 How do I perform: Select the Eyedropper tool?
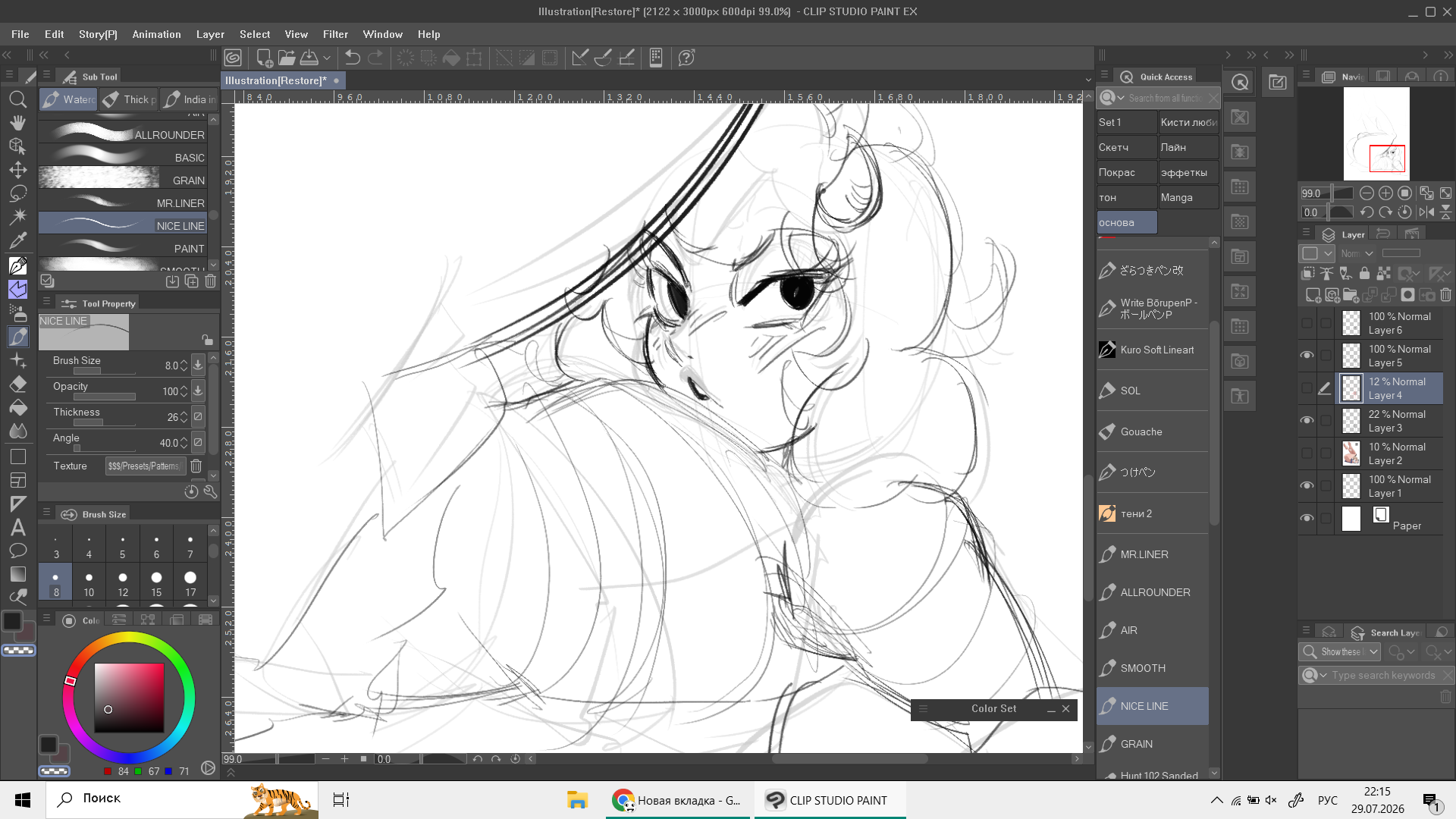pyautogui.click(x=17, y=240)
